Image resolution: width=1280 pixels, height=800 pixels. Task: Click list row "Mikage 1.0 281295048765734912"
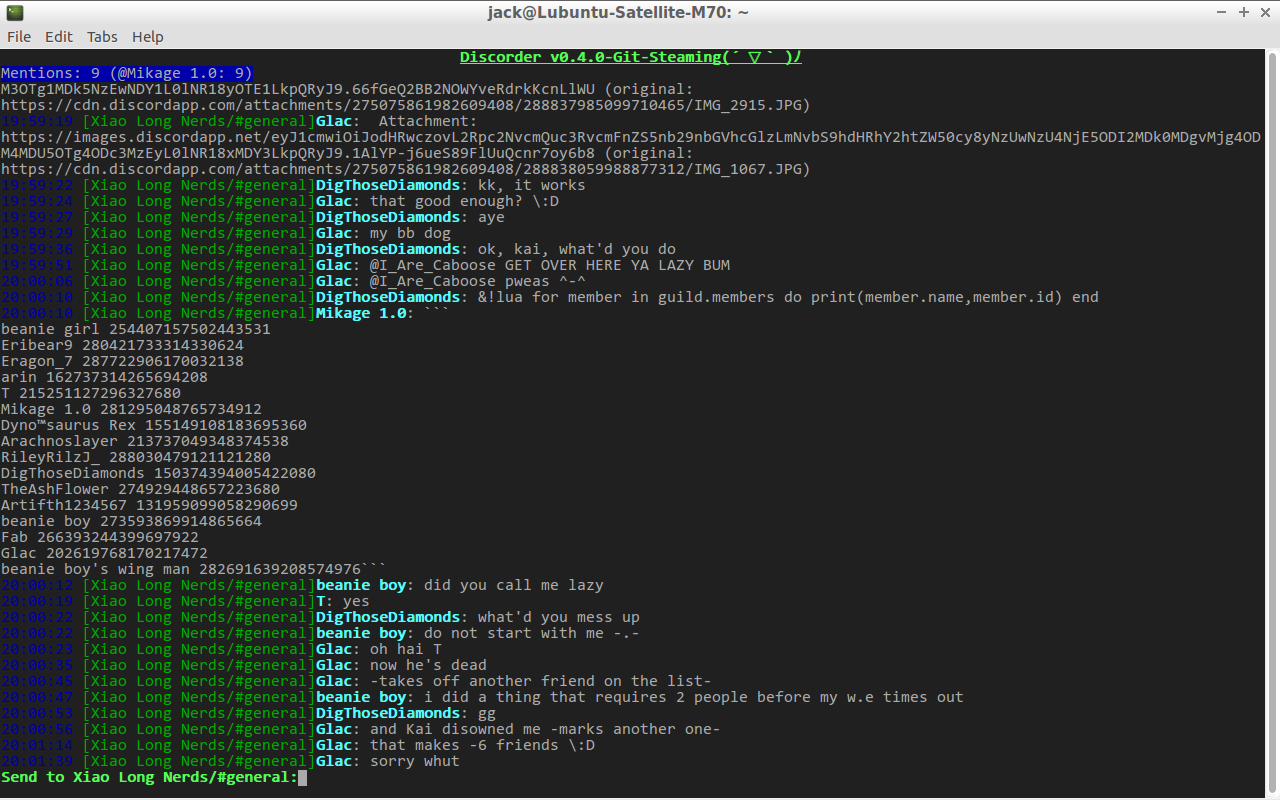(x=131, y=409)
